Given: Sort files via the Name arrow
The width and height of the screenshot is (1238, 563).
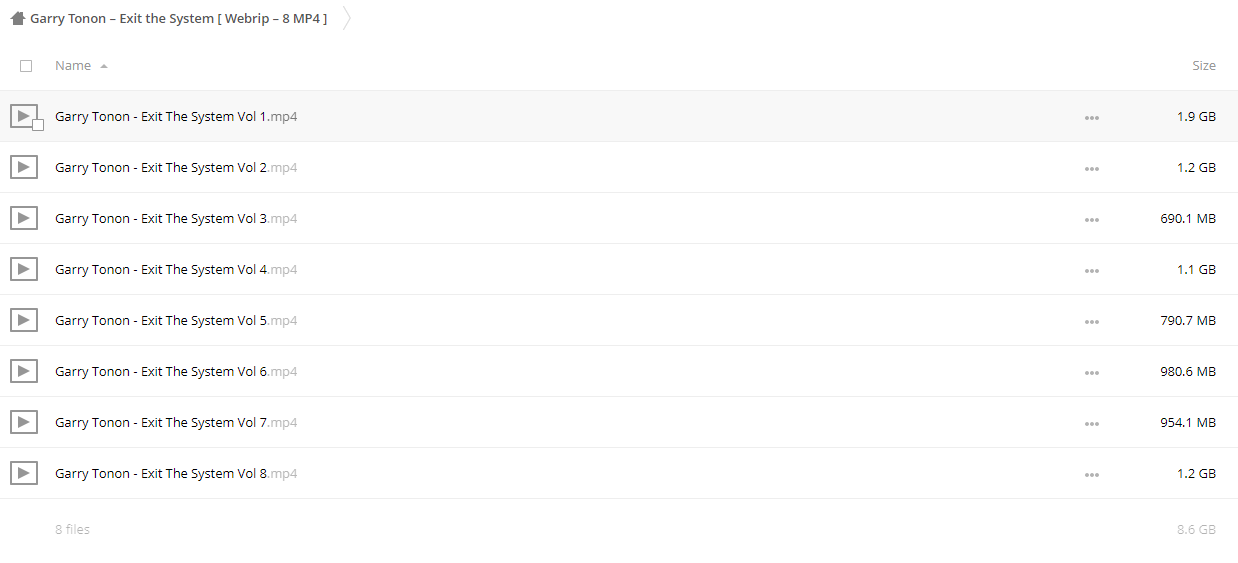Looking at the screenshot, I should pos(104,66).
